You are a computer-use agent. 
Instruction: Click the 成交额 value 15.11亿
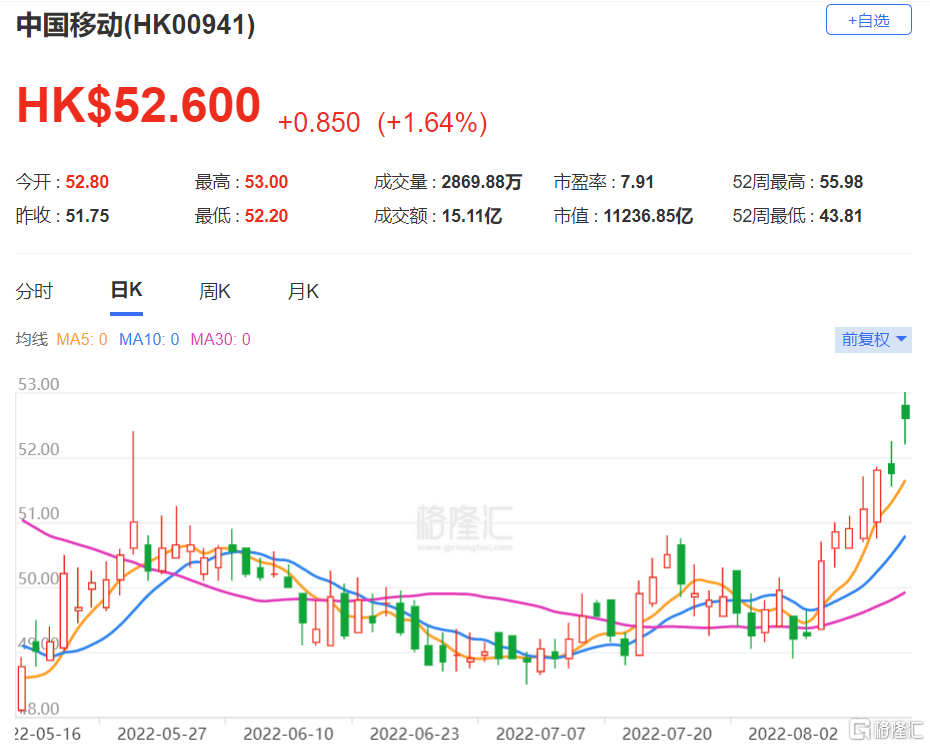coord(472,215)
